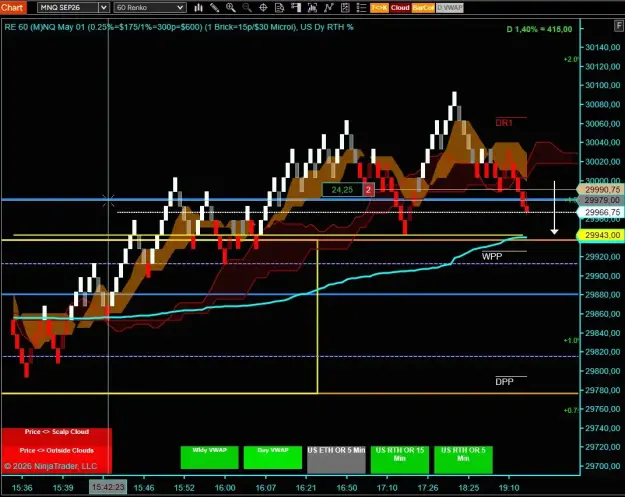Activate the zoom in magnifier
The width and height of the screenshot is (625, 497).
click(230, 8)
